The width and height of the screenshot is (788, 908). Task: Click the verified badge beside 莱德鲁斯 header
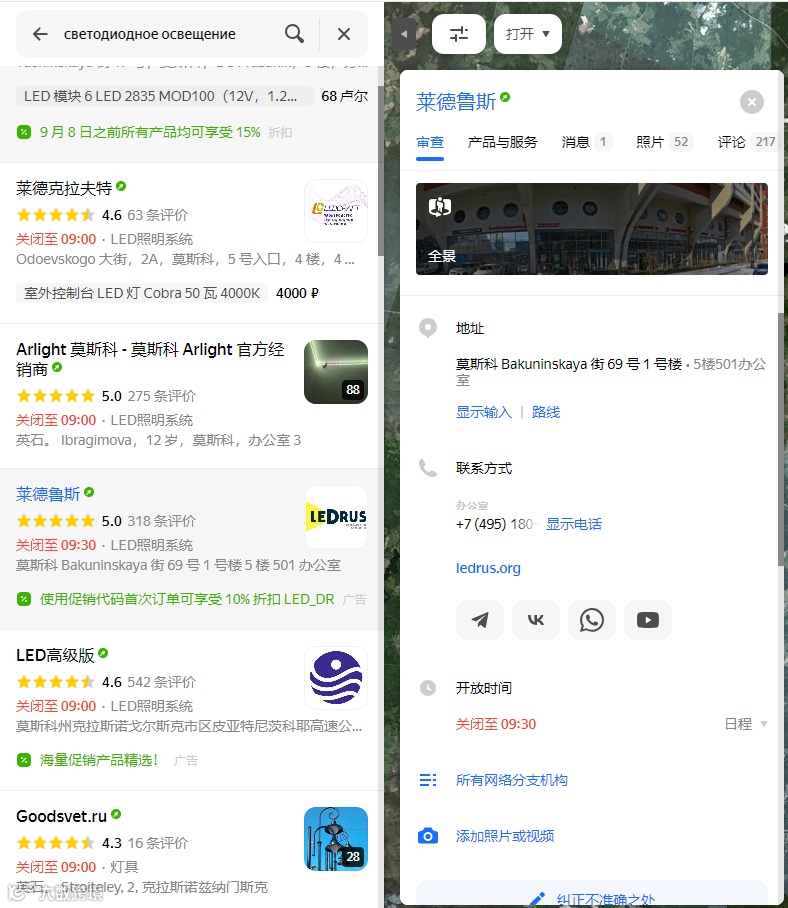tap(505, 97)
